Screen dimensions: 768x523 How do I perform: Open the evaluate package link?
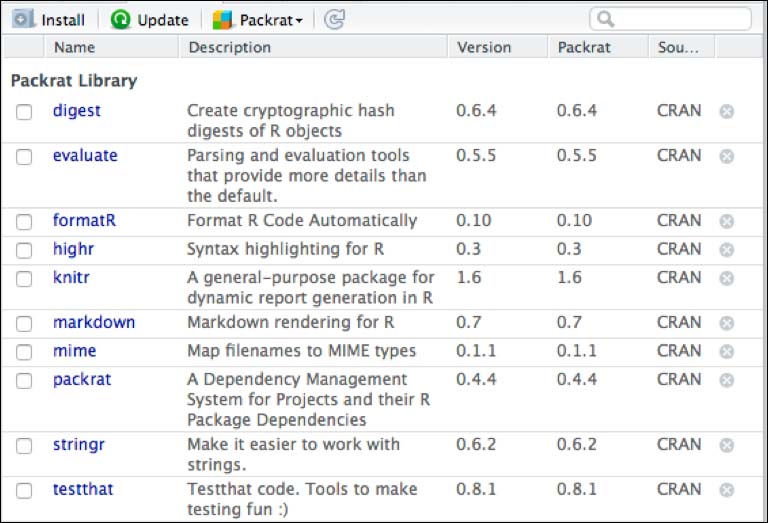coord(85,155)
